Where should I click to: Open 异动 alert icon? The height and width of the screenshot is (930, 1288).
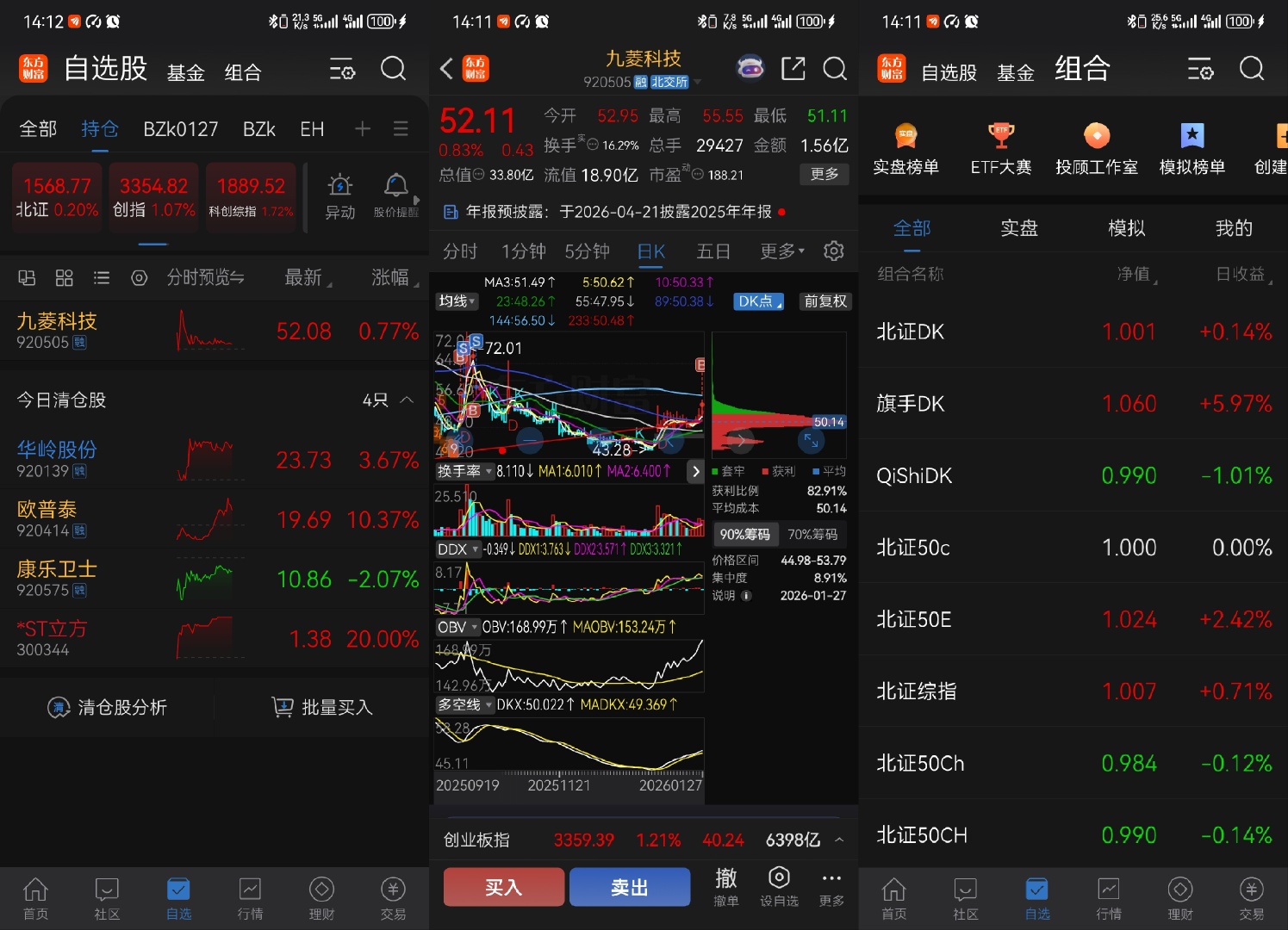pos(340,196)
